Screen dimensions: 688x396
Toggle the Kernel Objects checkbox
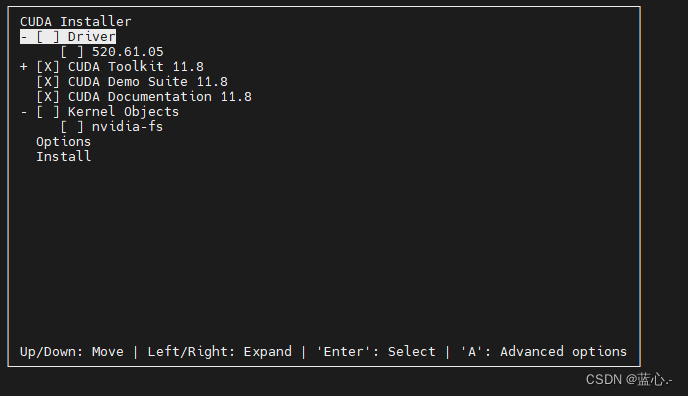(x=47, y=112)
